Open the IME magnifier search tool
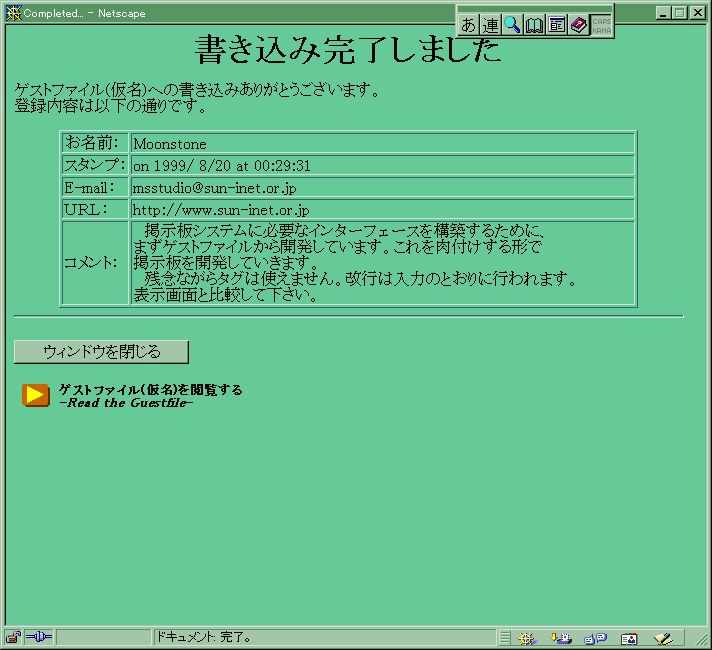The image size is (712, 650). (x=512, y=25)
